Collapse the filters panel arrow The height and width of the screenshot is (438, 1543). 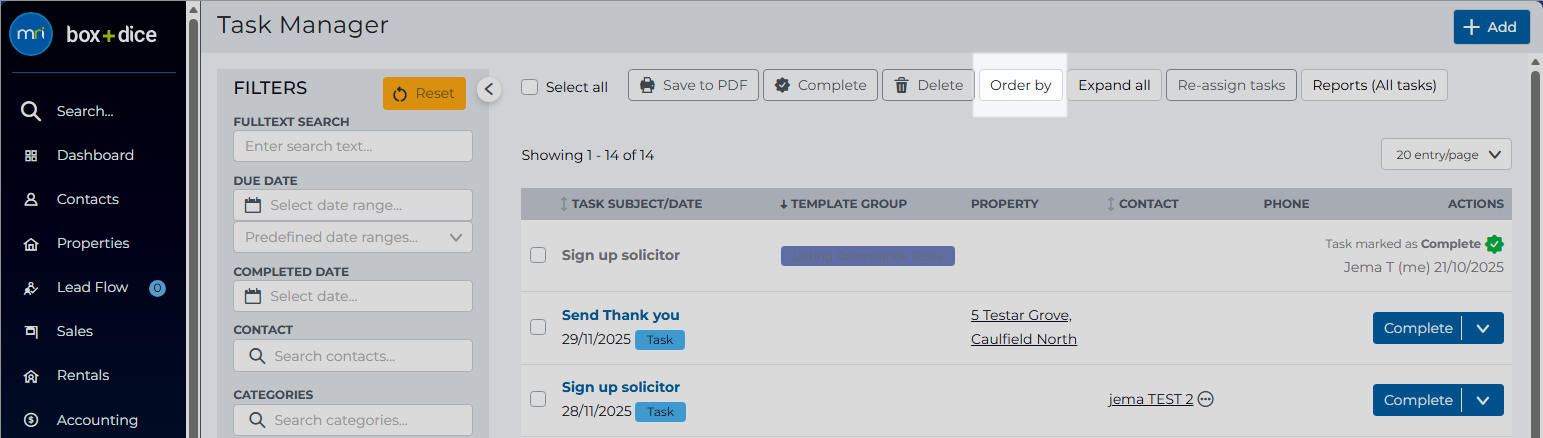pyautogui.click(x=488, y=89)
